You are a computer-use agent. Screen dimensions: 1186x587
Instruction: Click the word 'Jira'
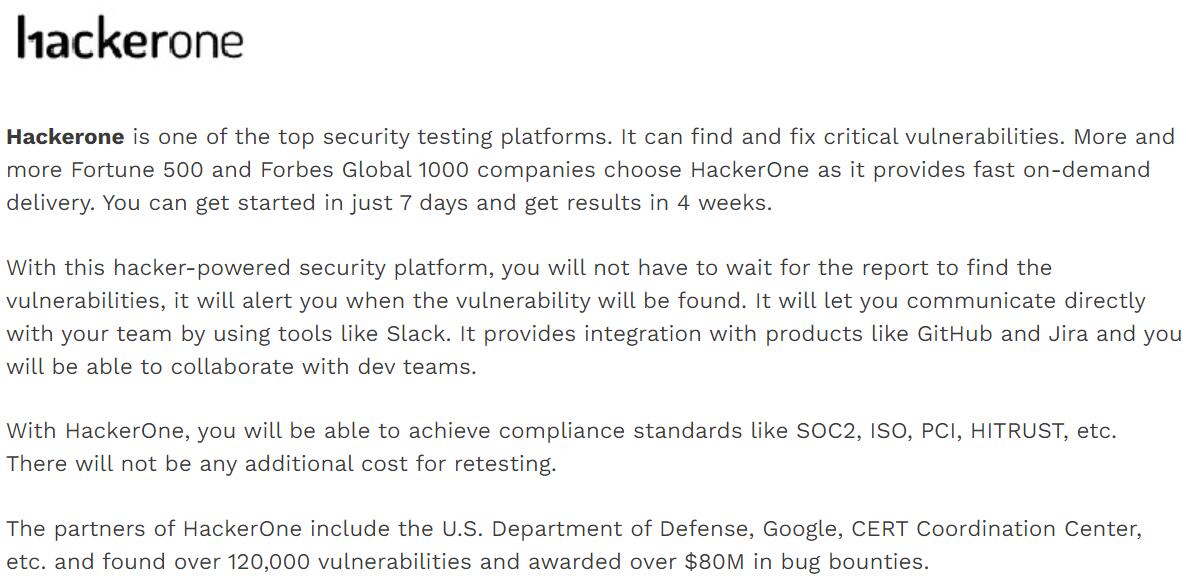(x=1068, y=334)
